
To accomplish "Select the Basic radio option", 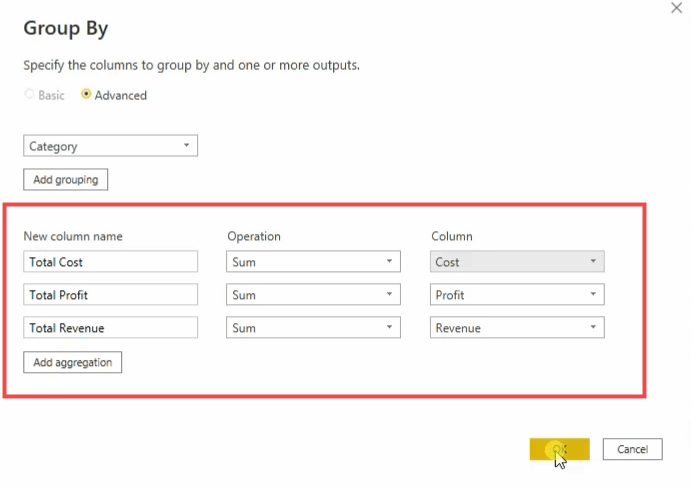I will (29, 95).
